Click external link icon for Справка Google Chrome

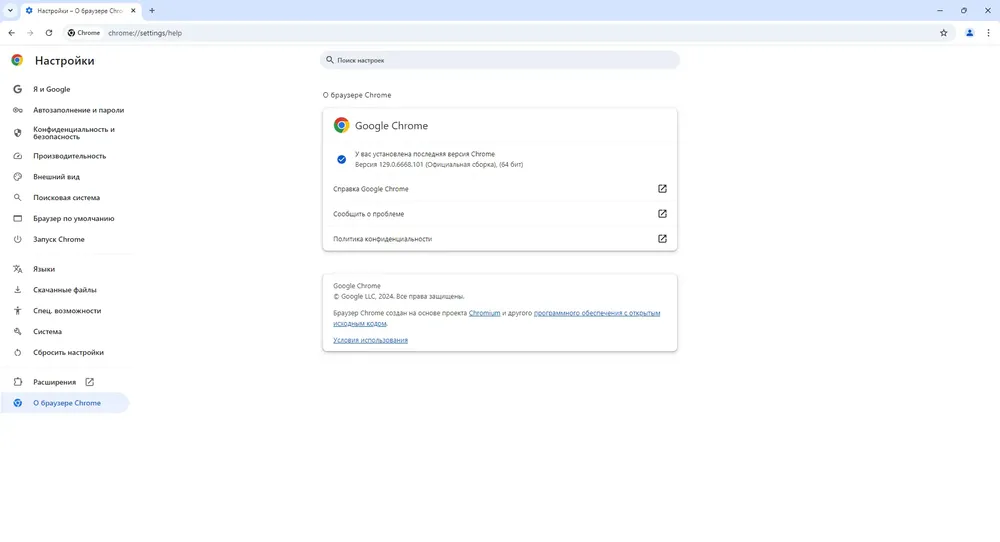(662, 189)
